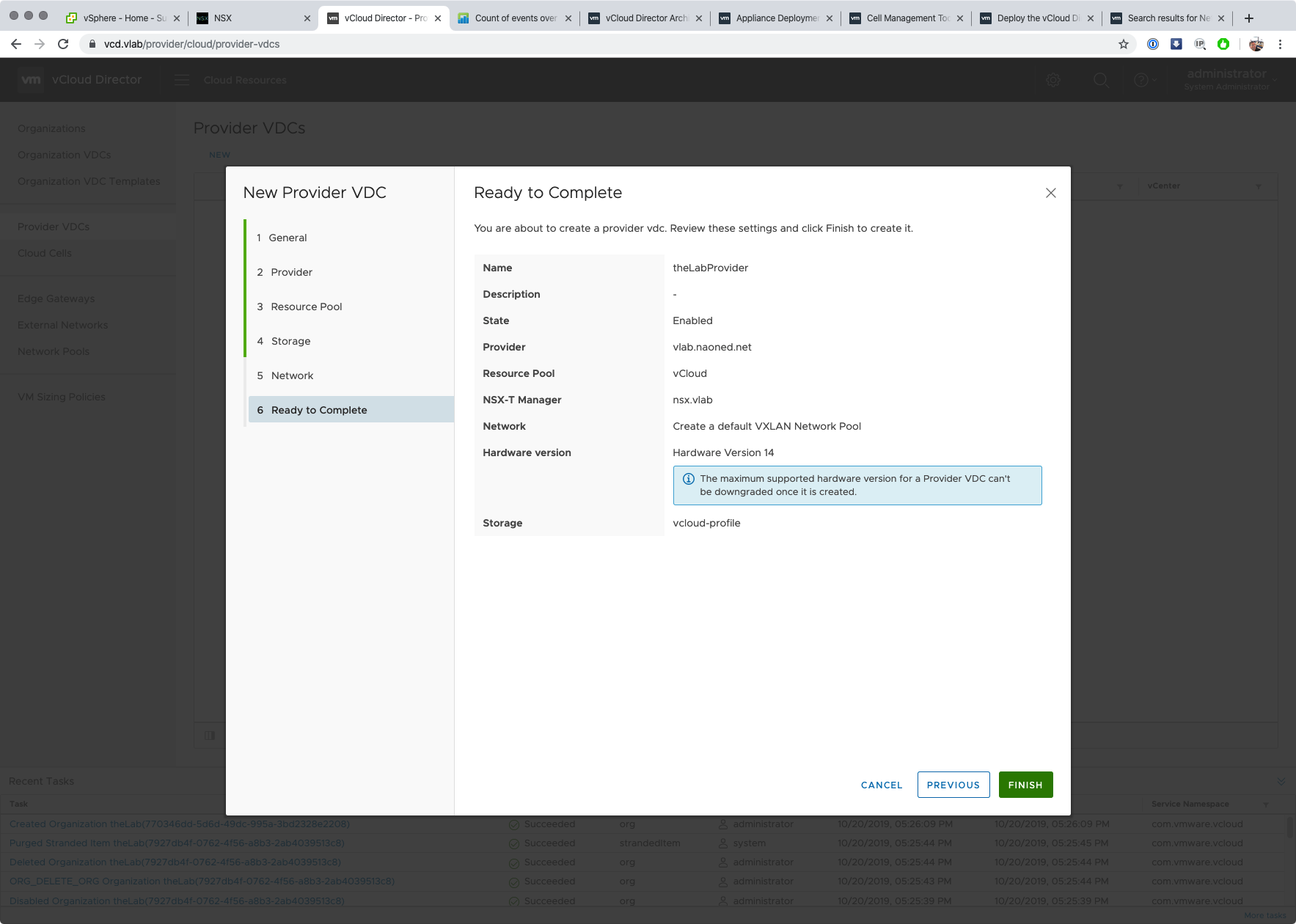This screenshot has height=924, width=1296.
Task: Click the 1Password extension icon
Action: [1153, 44]
